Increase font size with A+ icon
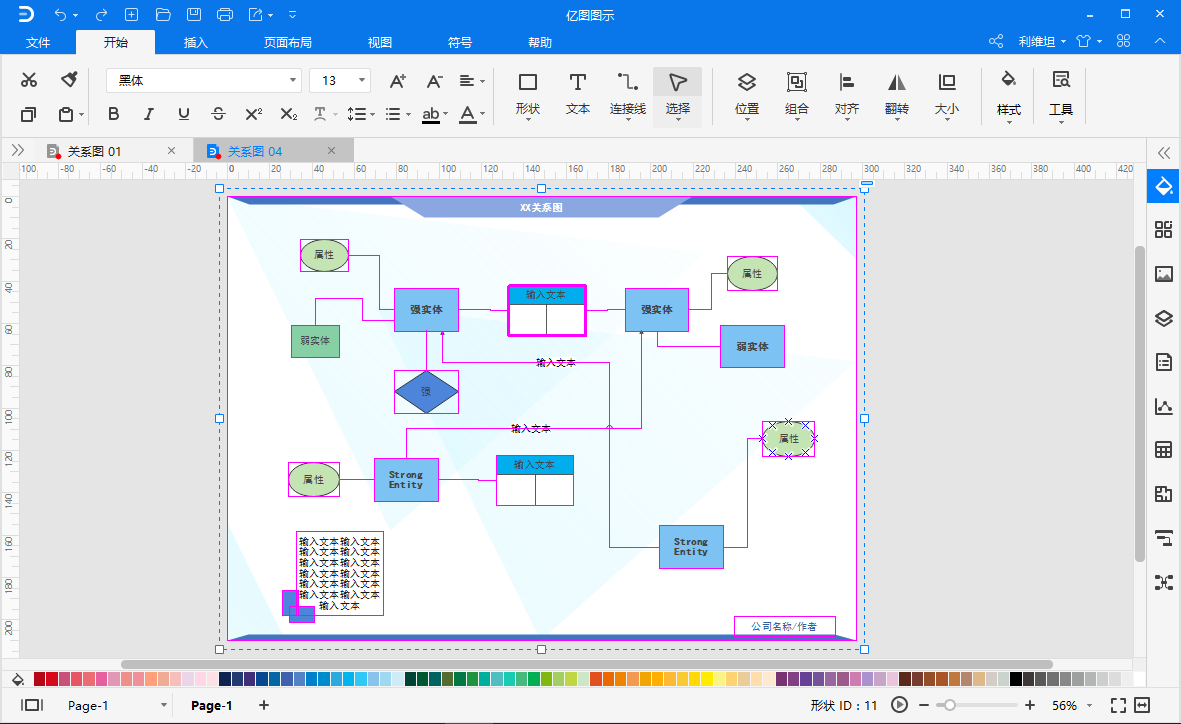This screenshot has width=1181, height=724. tap(398, 81)
